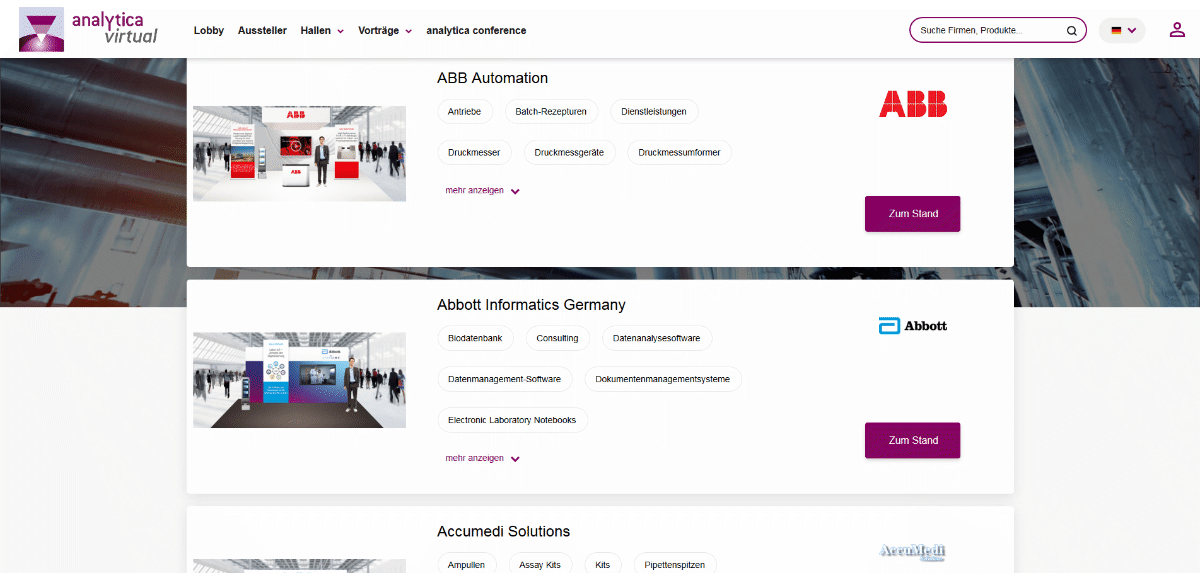Select the Druckmessgeräte tag
1200x573 pixels.
point(570,153)
